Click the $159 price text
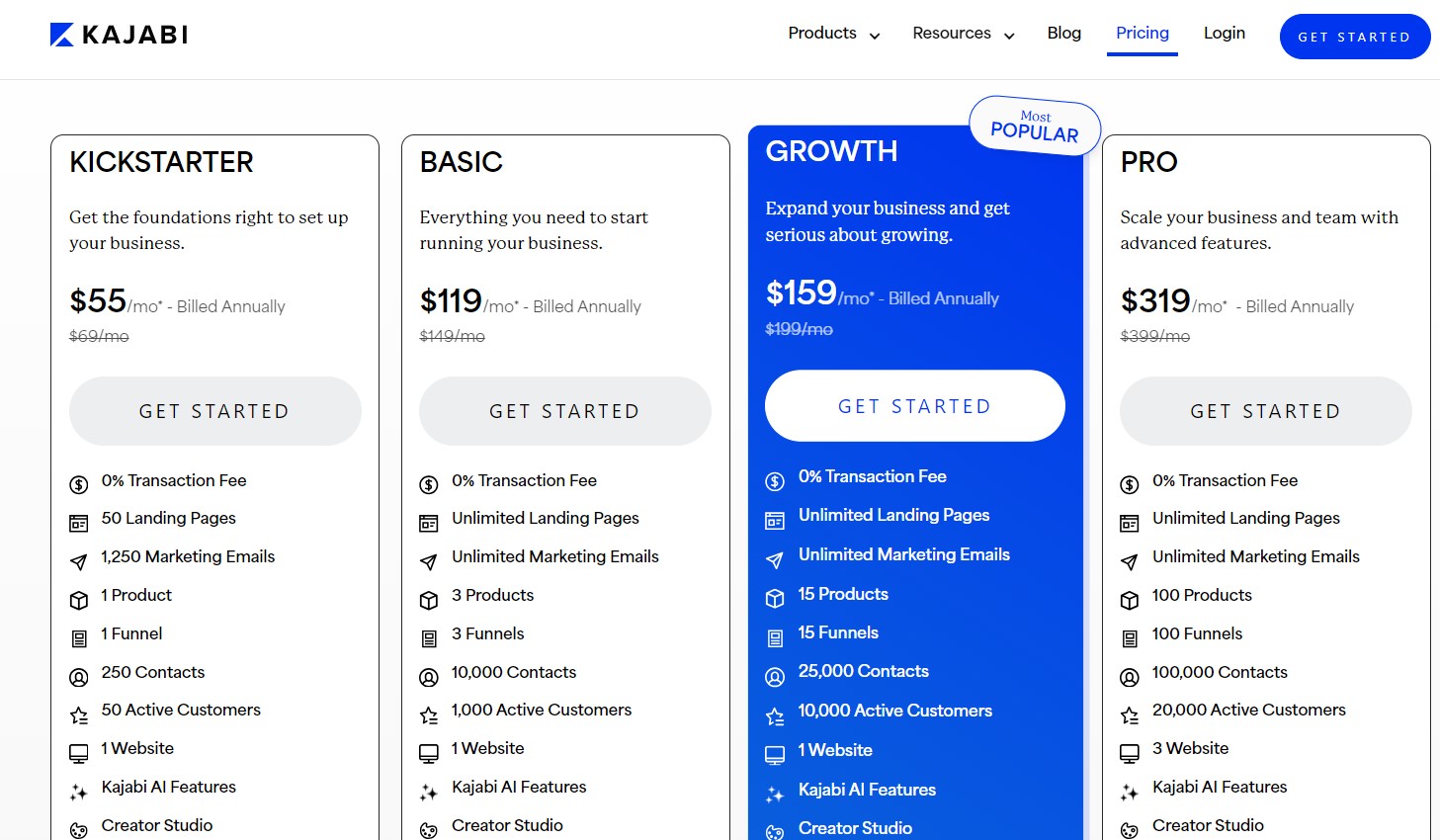1440x840 pixels. pos(802,293)
